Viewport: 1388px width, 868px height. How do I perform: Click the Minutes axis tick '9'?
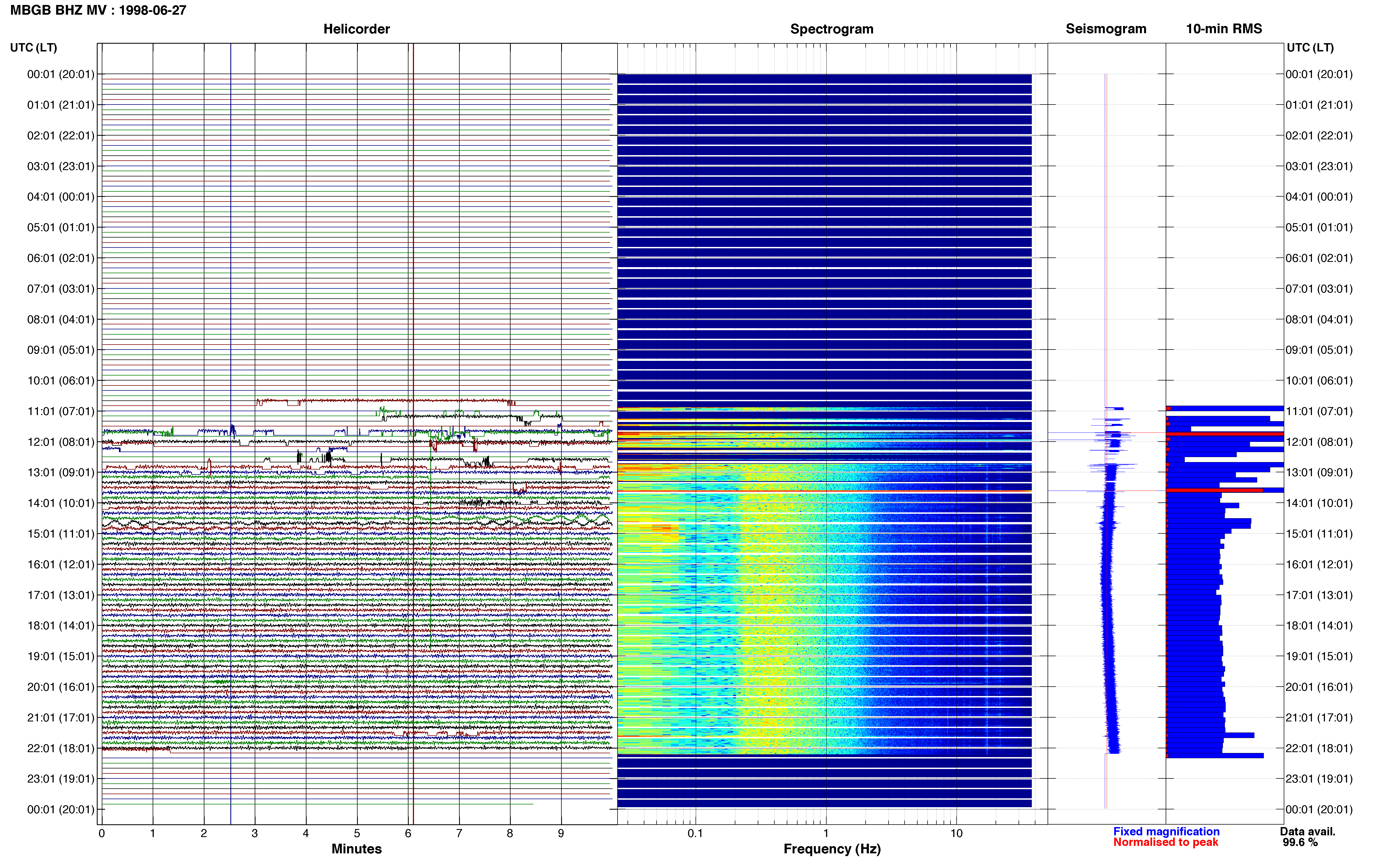point(561,833)
